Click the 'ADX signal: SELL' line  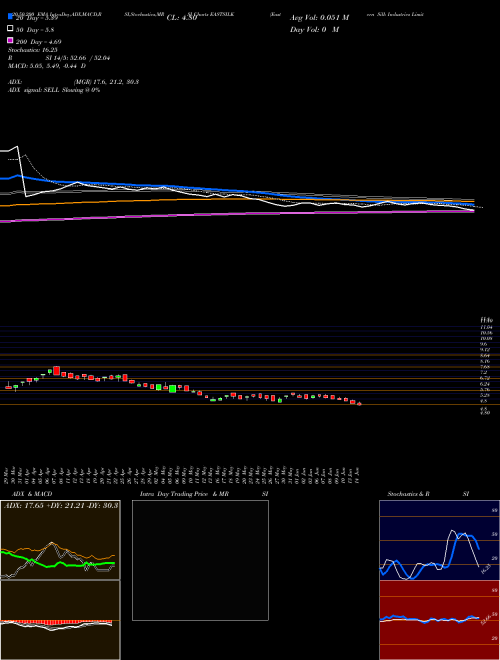[54, 90]
